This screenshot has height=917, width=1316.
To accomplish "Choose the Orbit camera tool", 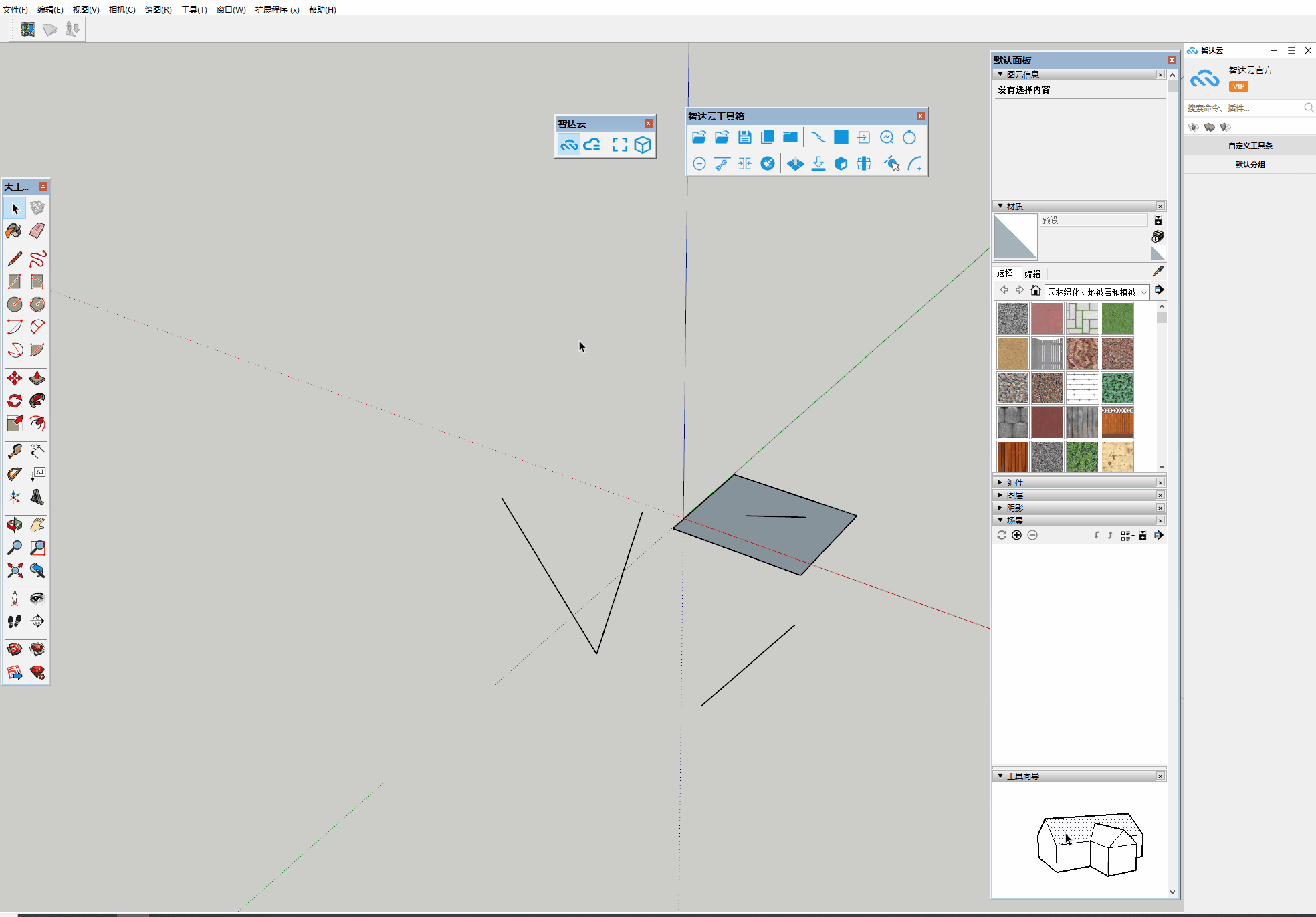I will [x=14, y=525].
